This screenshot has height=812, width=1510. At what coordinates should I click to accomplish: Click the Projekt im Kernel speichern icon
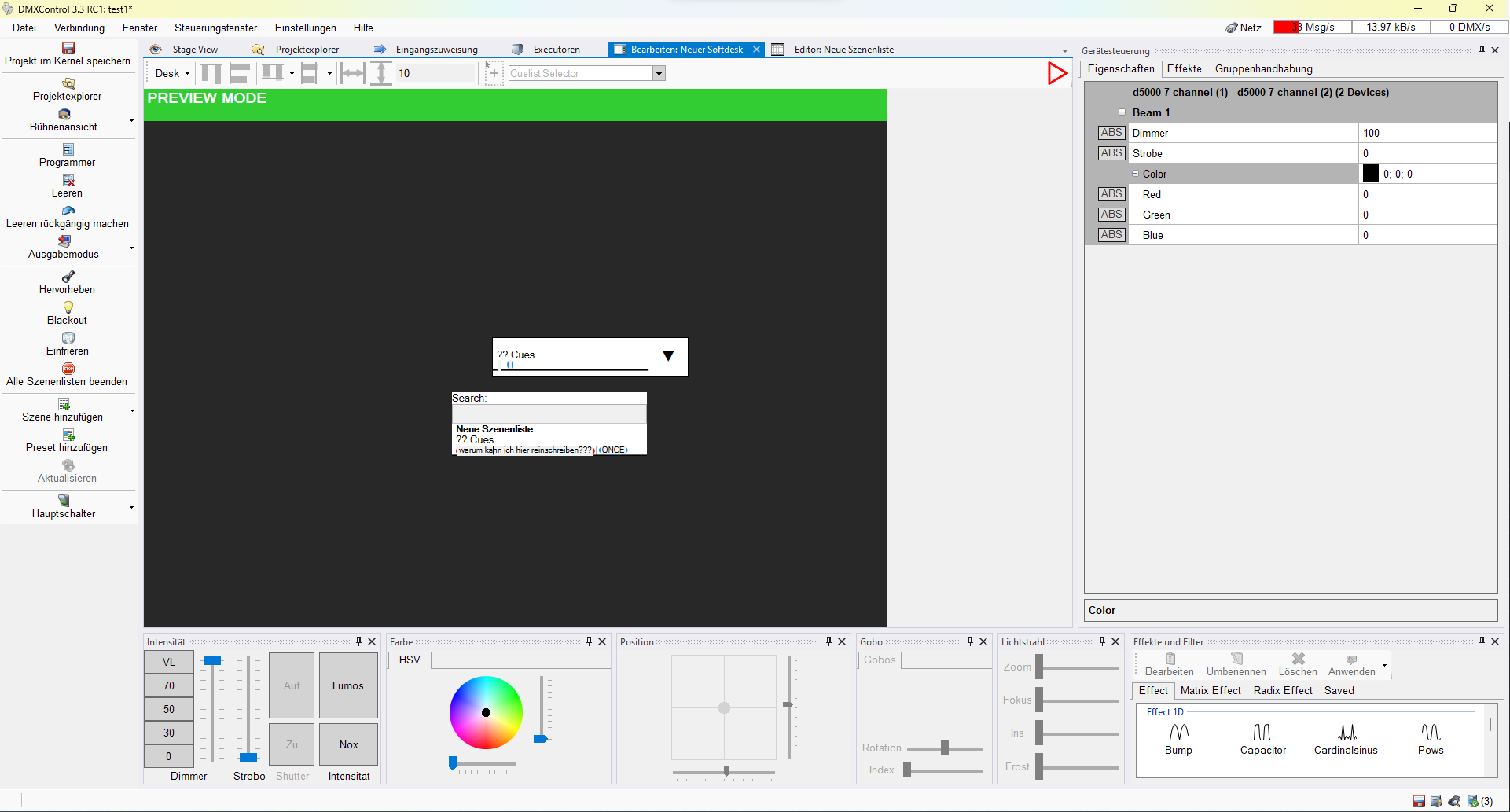point(68,49)
